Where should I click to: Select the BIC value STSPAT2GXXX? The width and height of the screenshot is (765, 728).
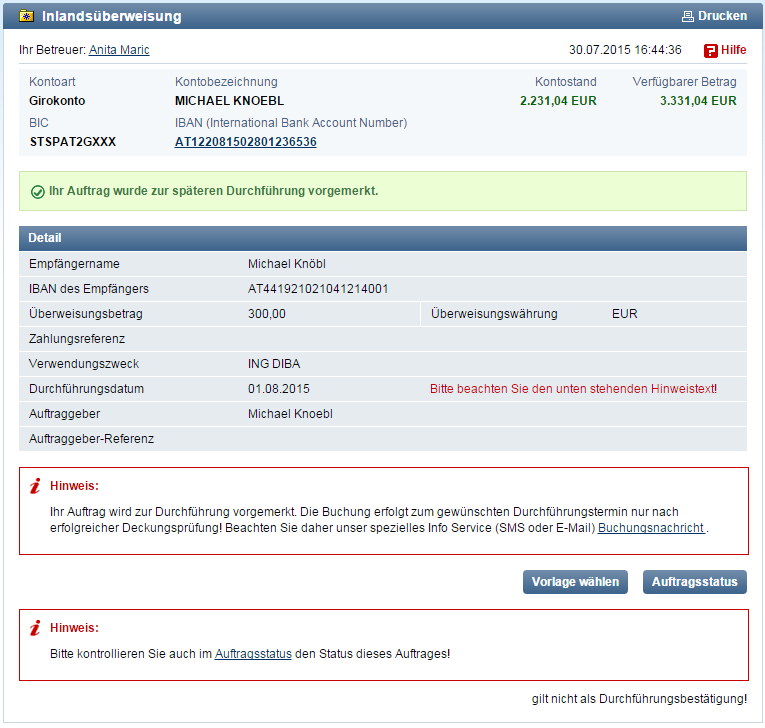pos(73,142)
